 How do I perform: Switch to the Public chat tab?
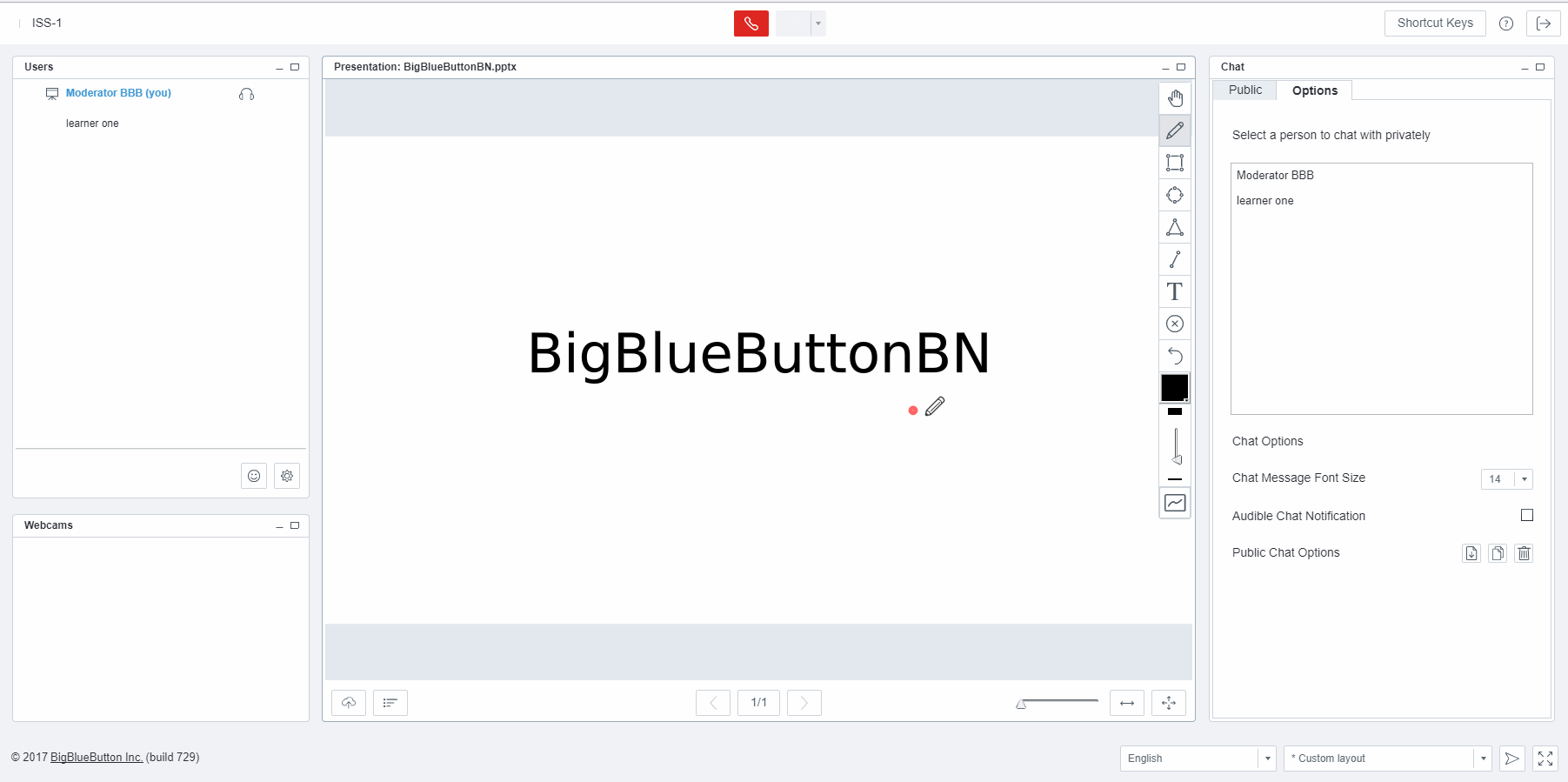pyautogui.click(x=1245, y=90)
